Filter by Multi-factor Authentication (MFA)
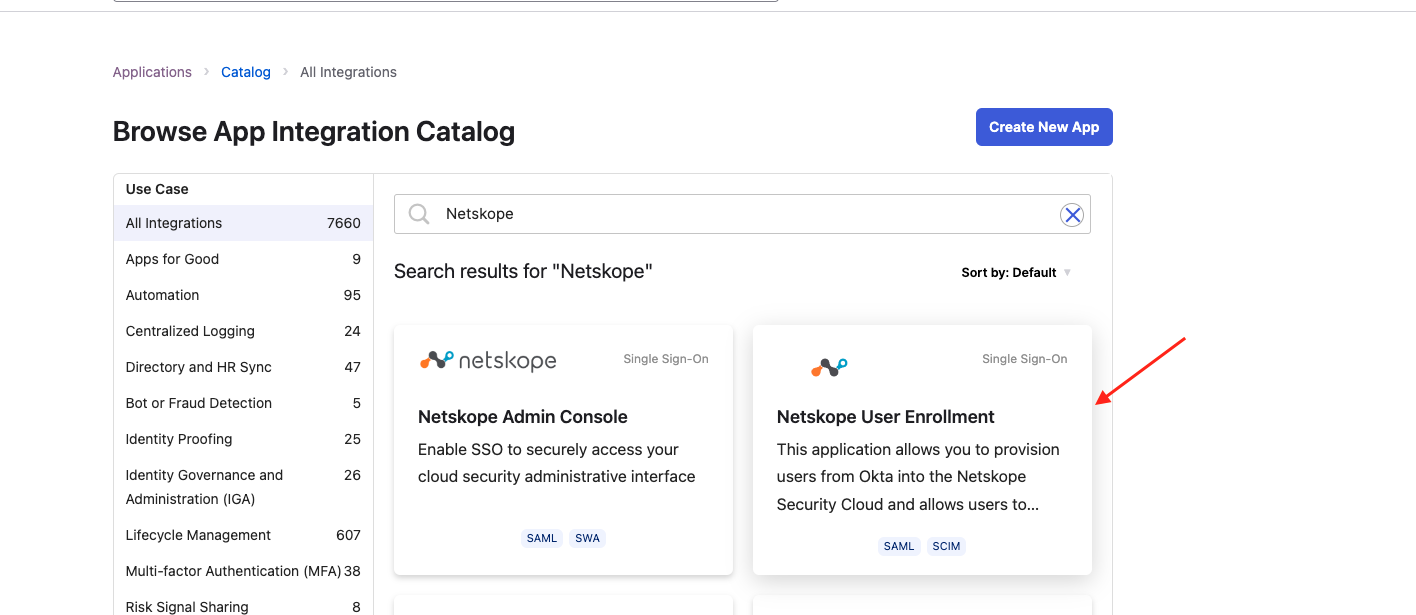 243,571
